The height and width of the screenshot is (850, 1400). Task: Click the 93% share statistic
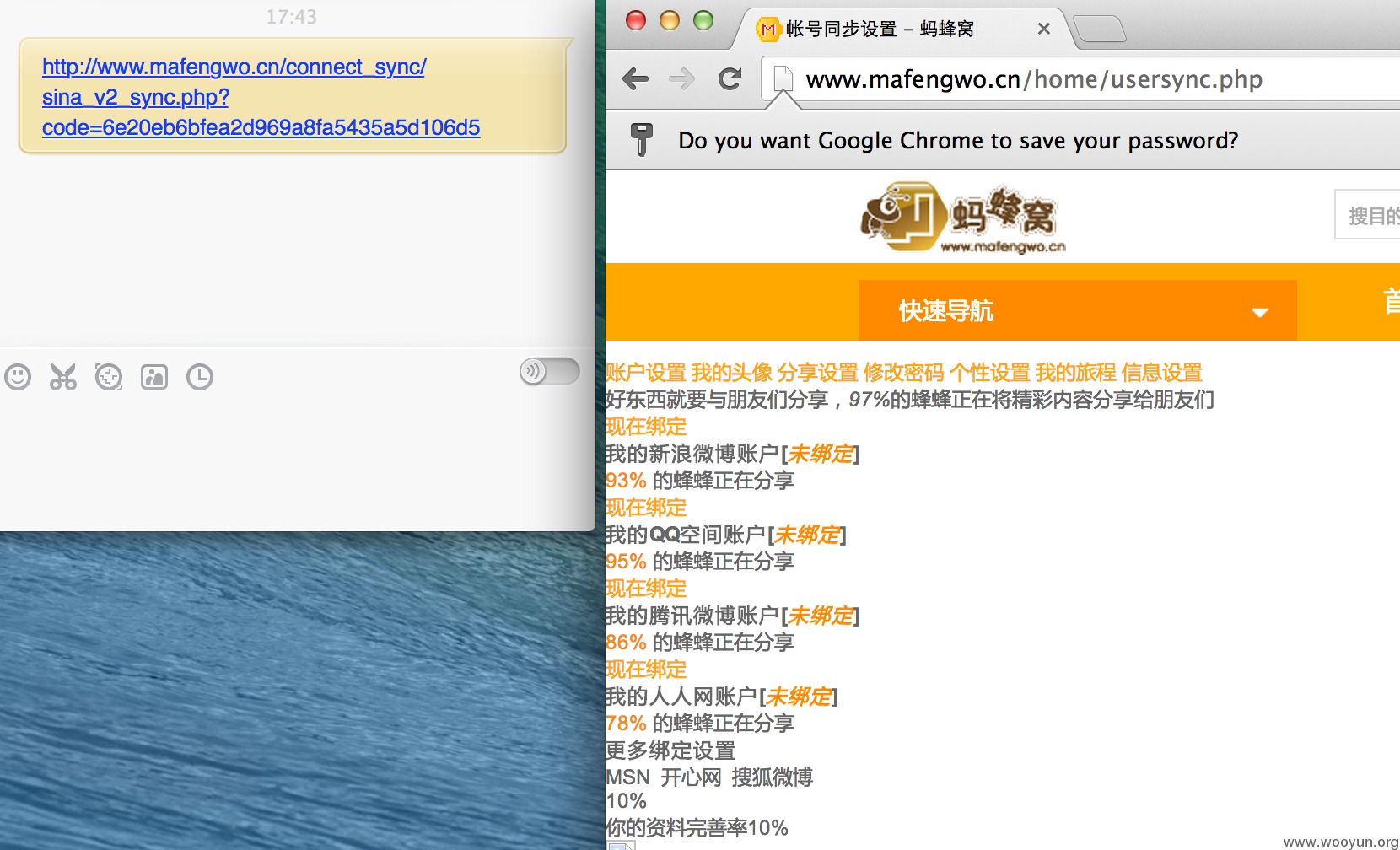click(x=626, y=481)
